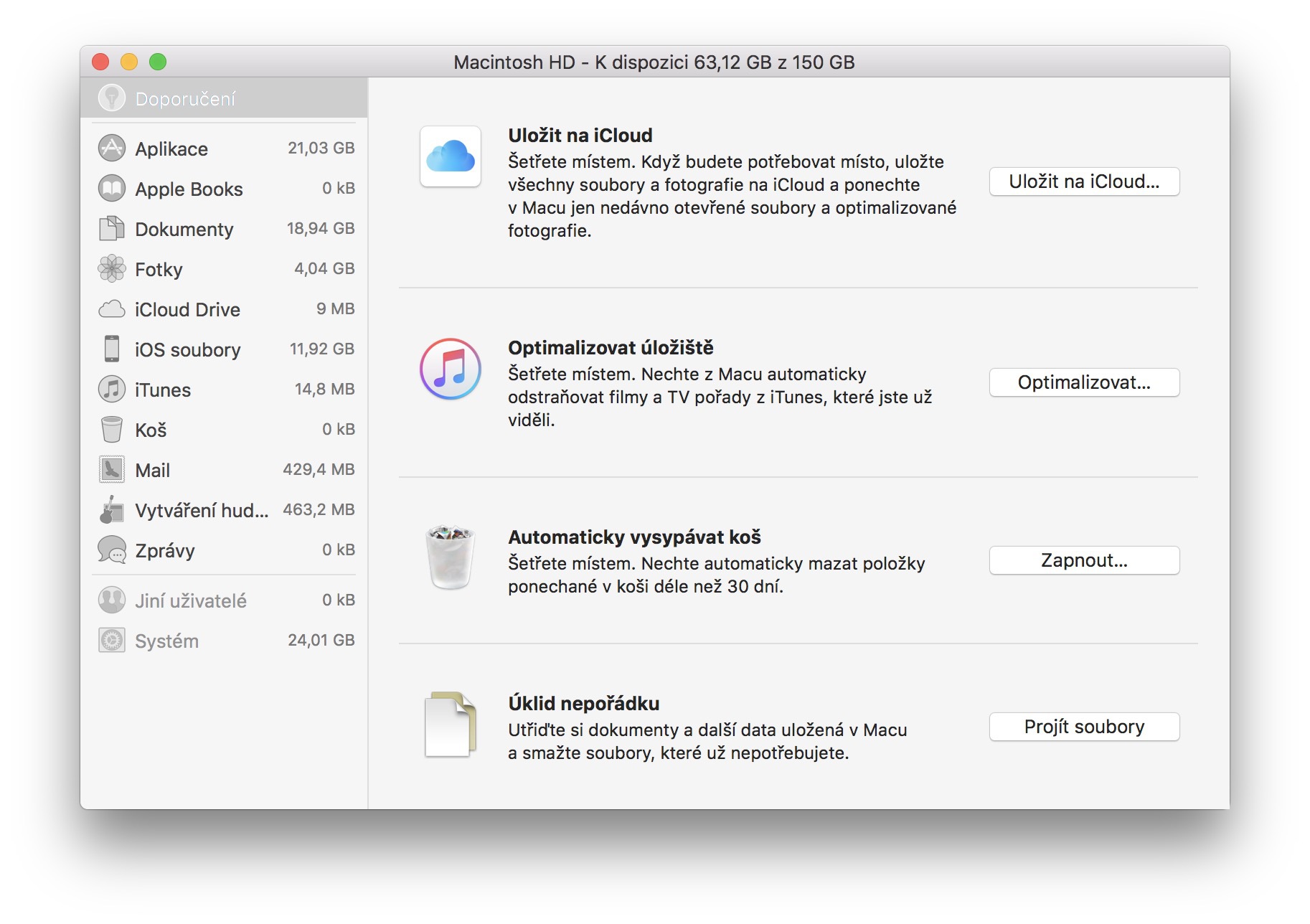Select the Systém row showing 24,01 GB
This screenshot has height=924, width=1310.
click(x=225, y=641)
